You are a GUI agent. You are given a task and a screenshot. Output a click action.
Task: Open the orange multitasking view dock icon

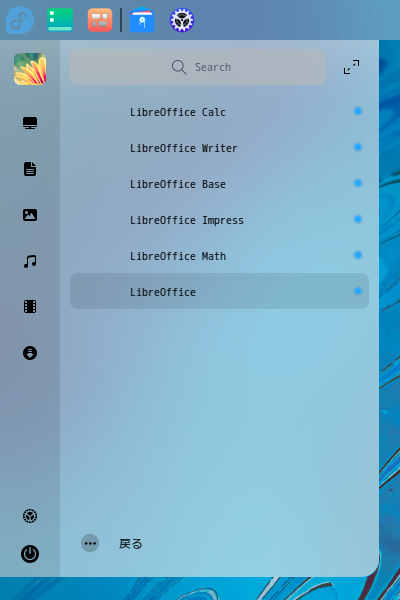pyautogui.click(x=100, y=20)
